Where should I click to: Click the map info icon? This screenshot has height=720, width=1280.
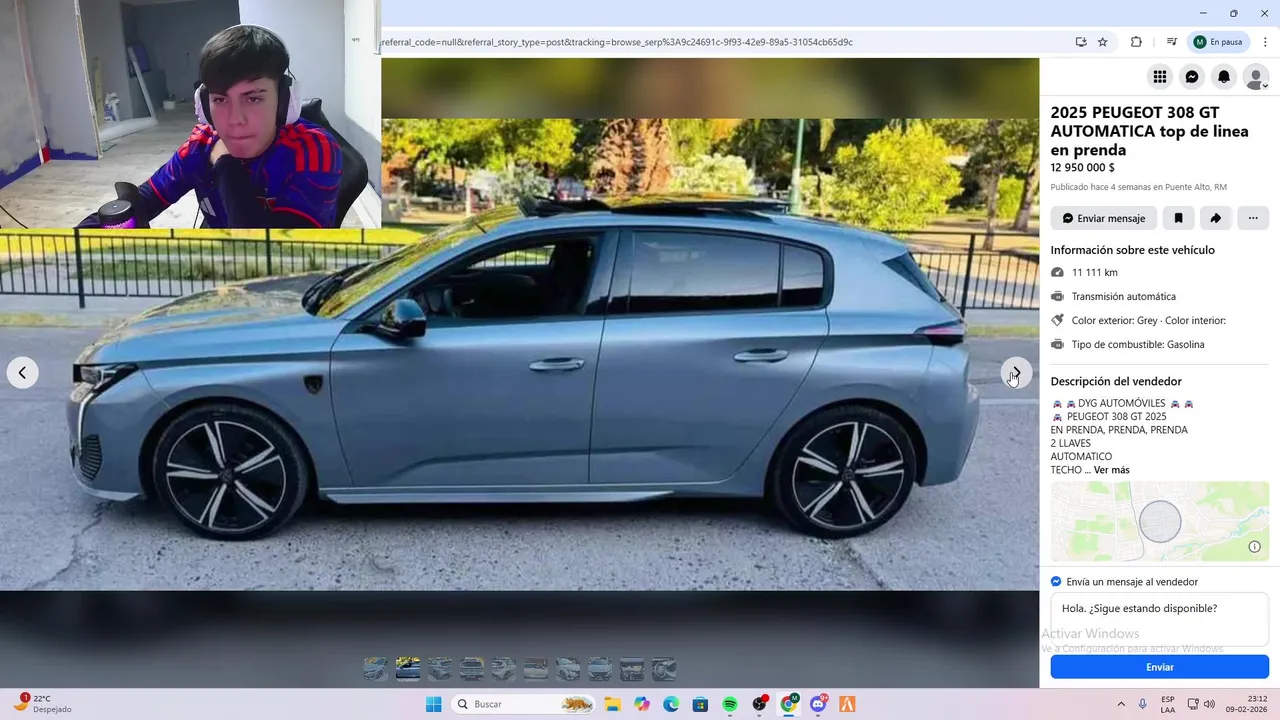pyautogui.click(x=1255, y=547)
